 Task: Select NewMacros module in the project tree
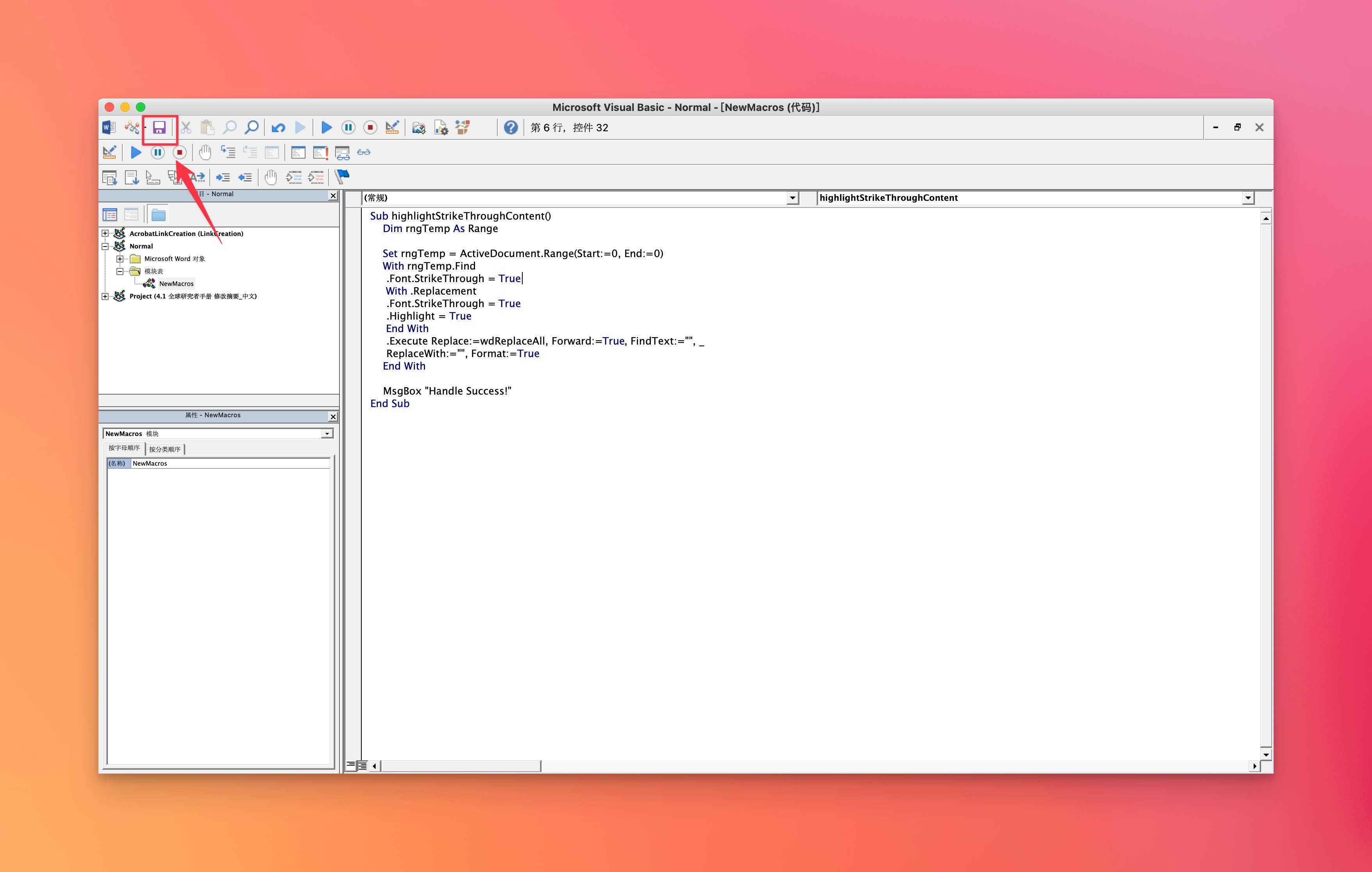point(176,284)
